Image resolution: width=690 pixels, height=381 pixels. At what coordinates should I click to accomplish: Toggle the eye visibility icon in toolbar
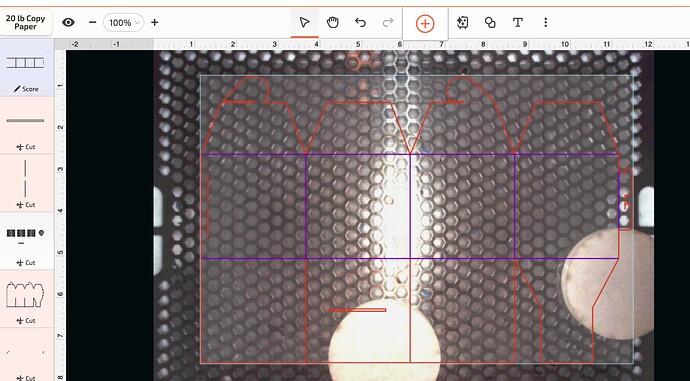coord(68,22)
